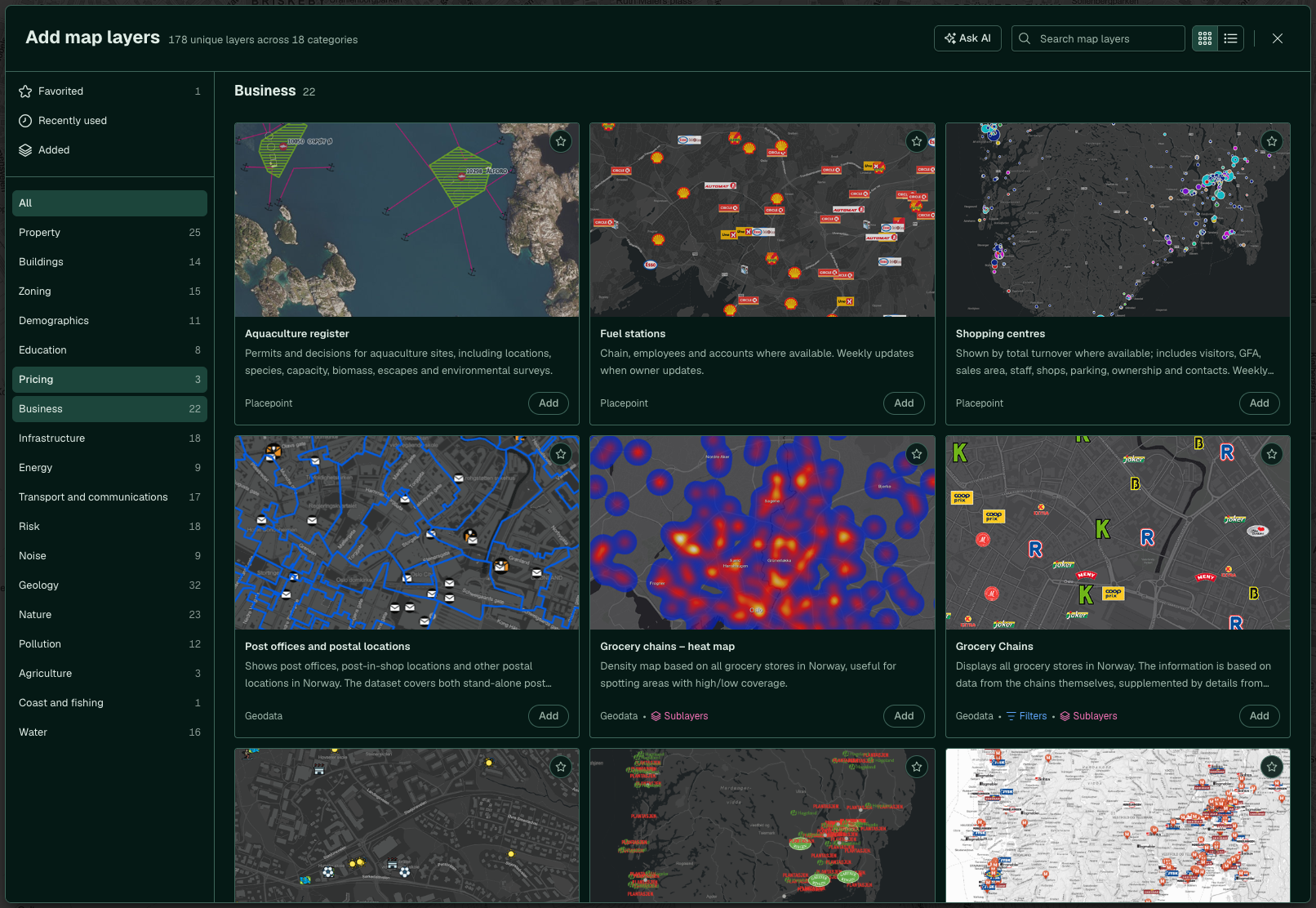This screenshot has width=1316, height=908.
Task: Select Coast and fishing category
Action: coord(109,703)
